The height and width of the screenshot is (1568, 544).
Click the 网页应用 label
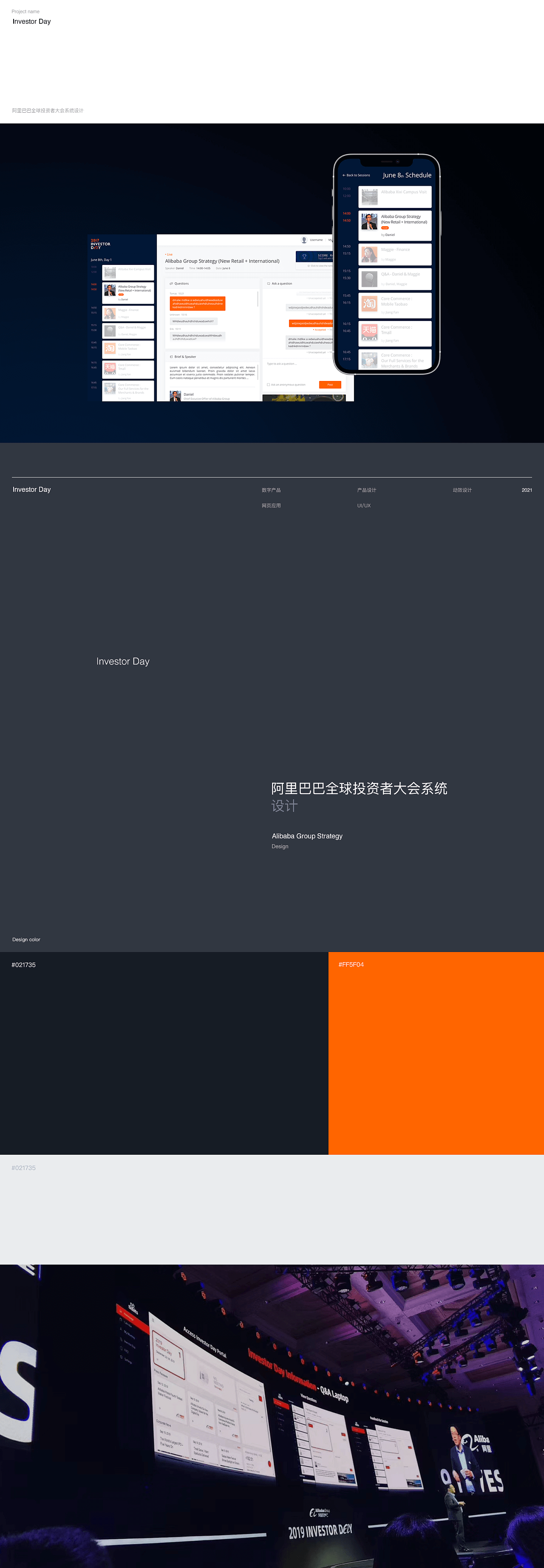[272, 506]
